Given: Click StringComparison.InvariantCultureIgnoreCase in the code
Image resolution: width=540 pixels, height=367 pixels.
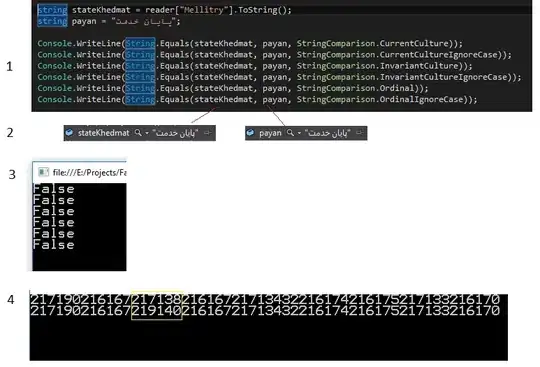Looking at the screenshot, I should (402, 77).
